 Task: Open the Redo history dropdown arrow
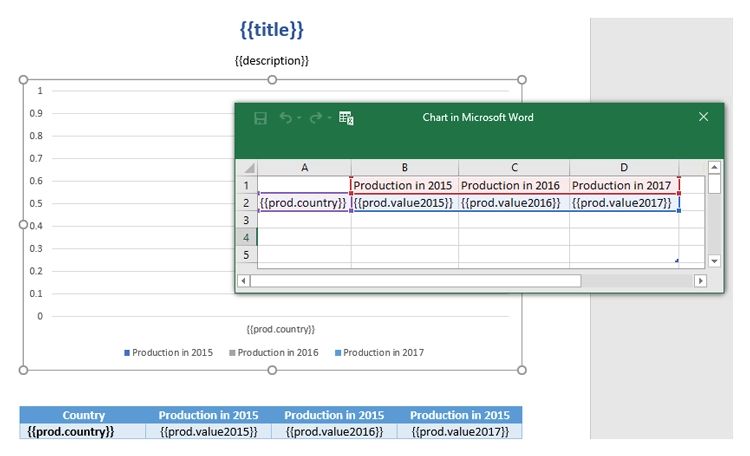tap(329, 118)
